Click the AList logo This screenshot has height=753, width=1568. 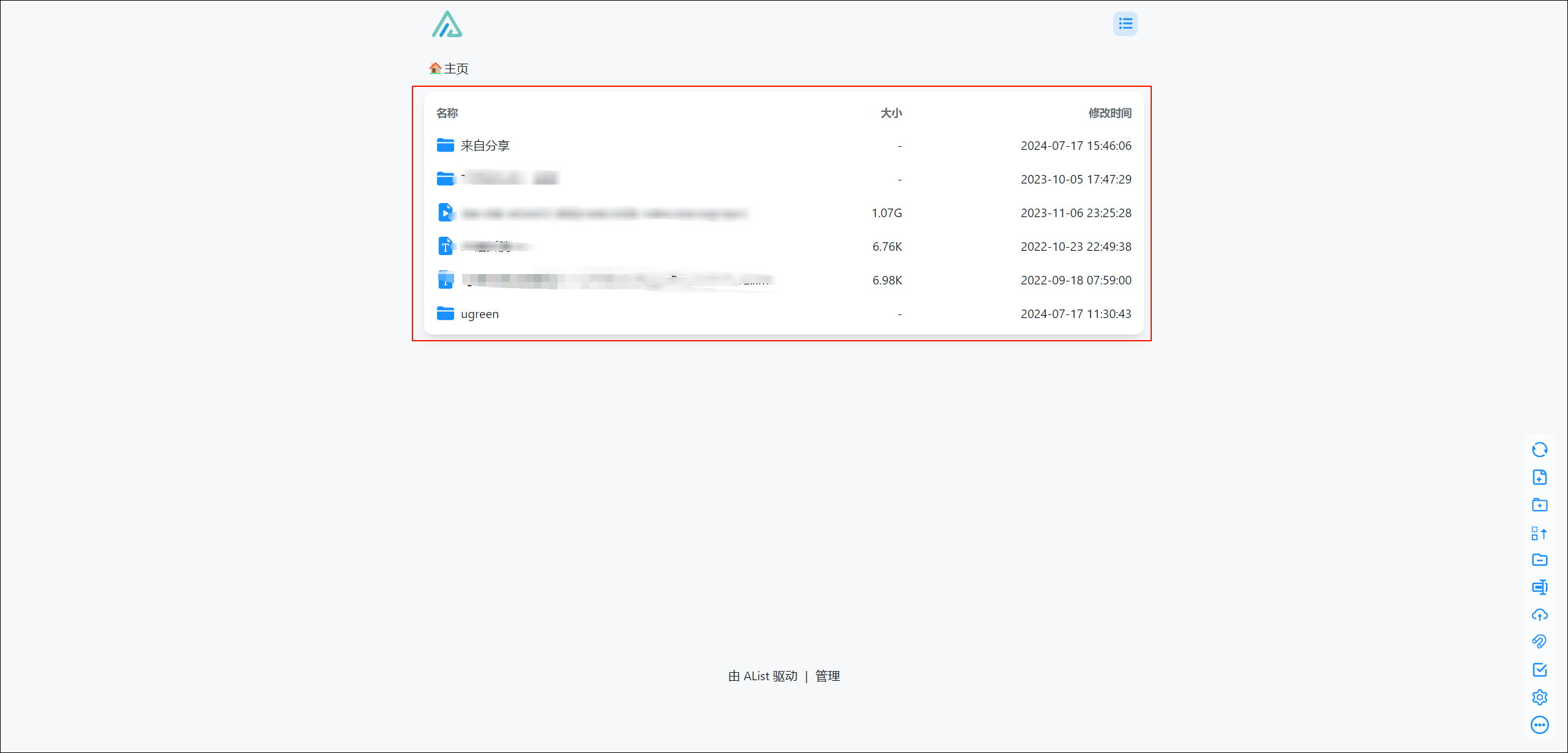click(447, 24)
